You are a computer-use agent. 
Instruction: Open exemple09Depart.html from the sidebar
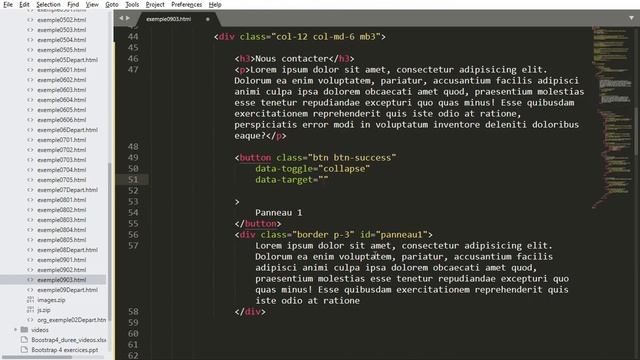(67, 290)
